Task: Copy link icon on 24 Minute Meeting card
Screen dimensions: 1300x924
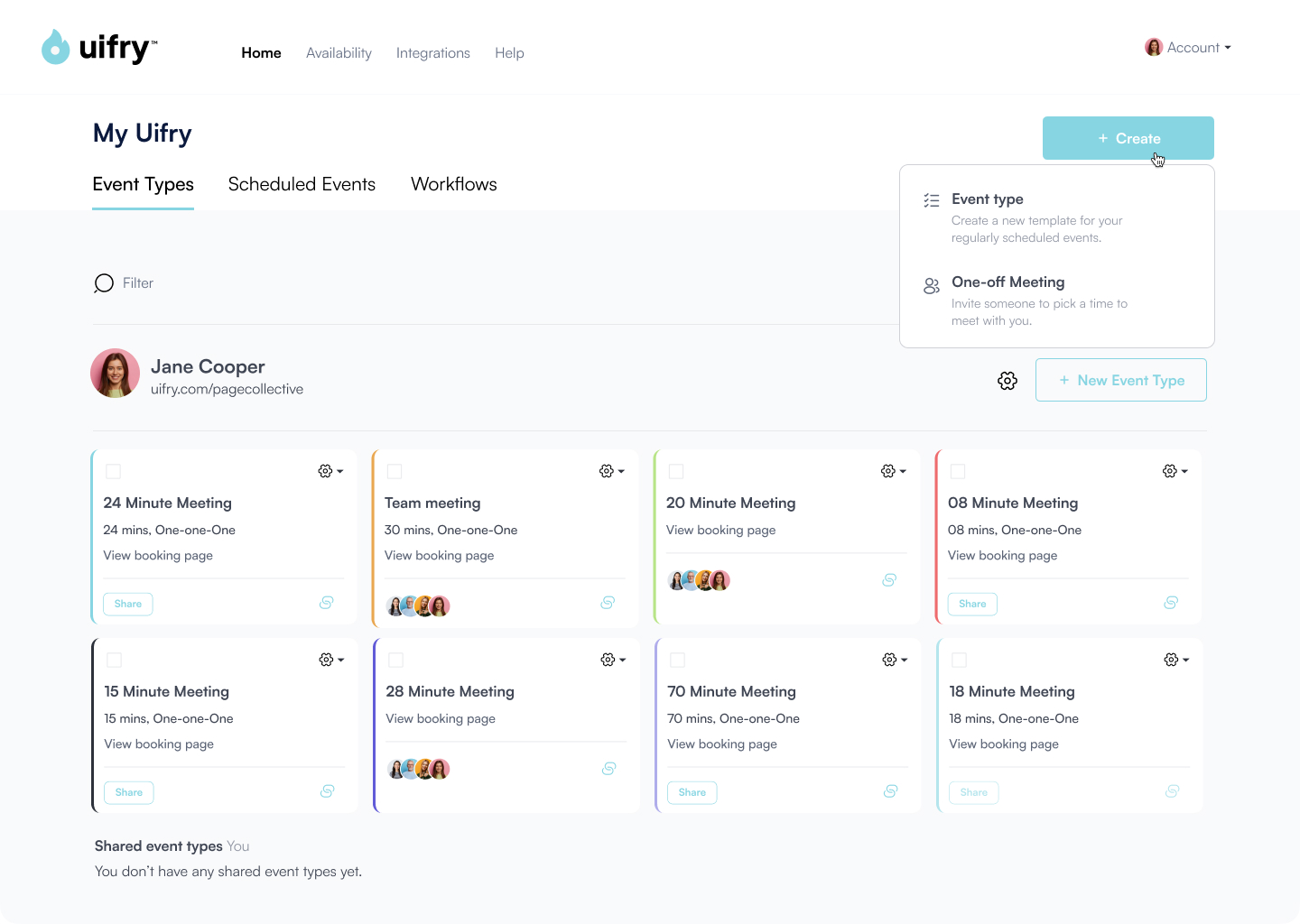Action: coord(327,603)
